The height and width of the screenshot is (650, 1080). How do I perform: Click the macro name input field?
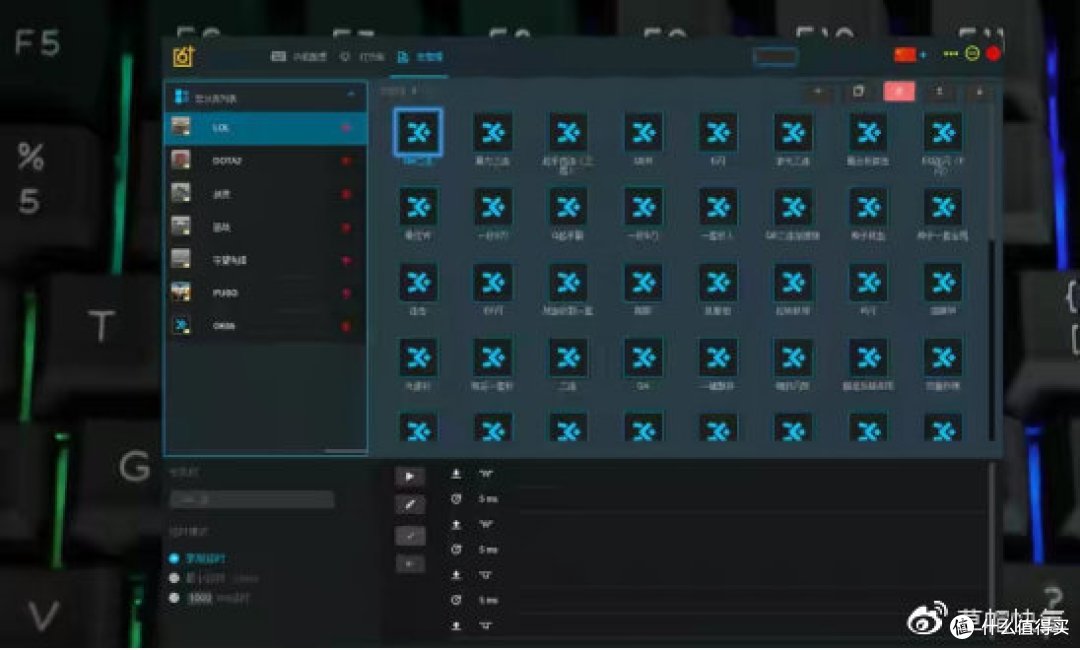coord(252,499)
